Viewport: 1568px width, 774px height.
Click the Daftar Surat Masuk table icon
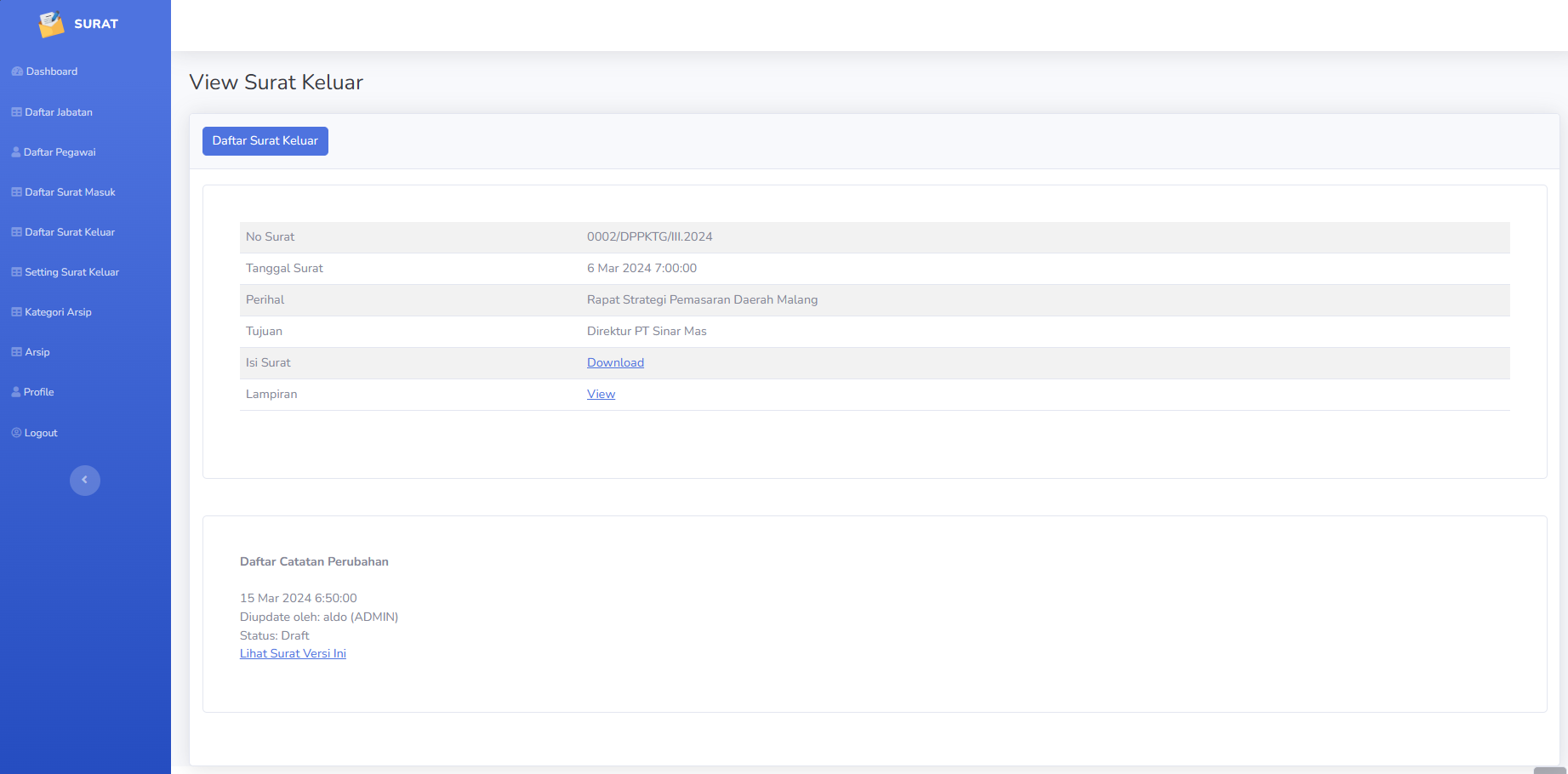(16, 192)
